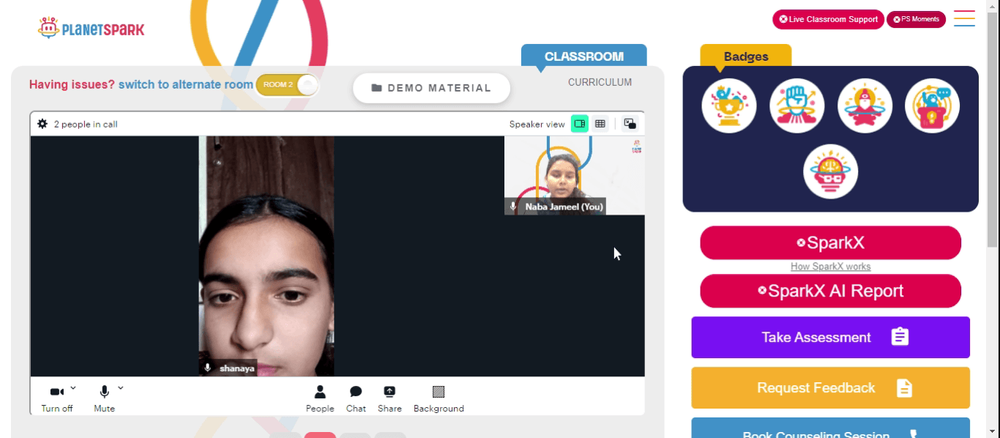1000x438 pixels.
Task: Click the meditating guru badge
Action: (865, 106)
